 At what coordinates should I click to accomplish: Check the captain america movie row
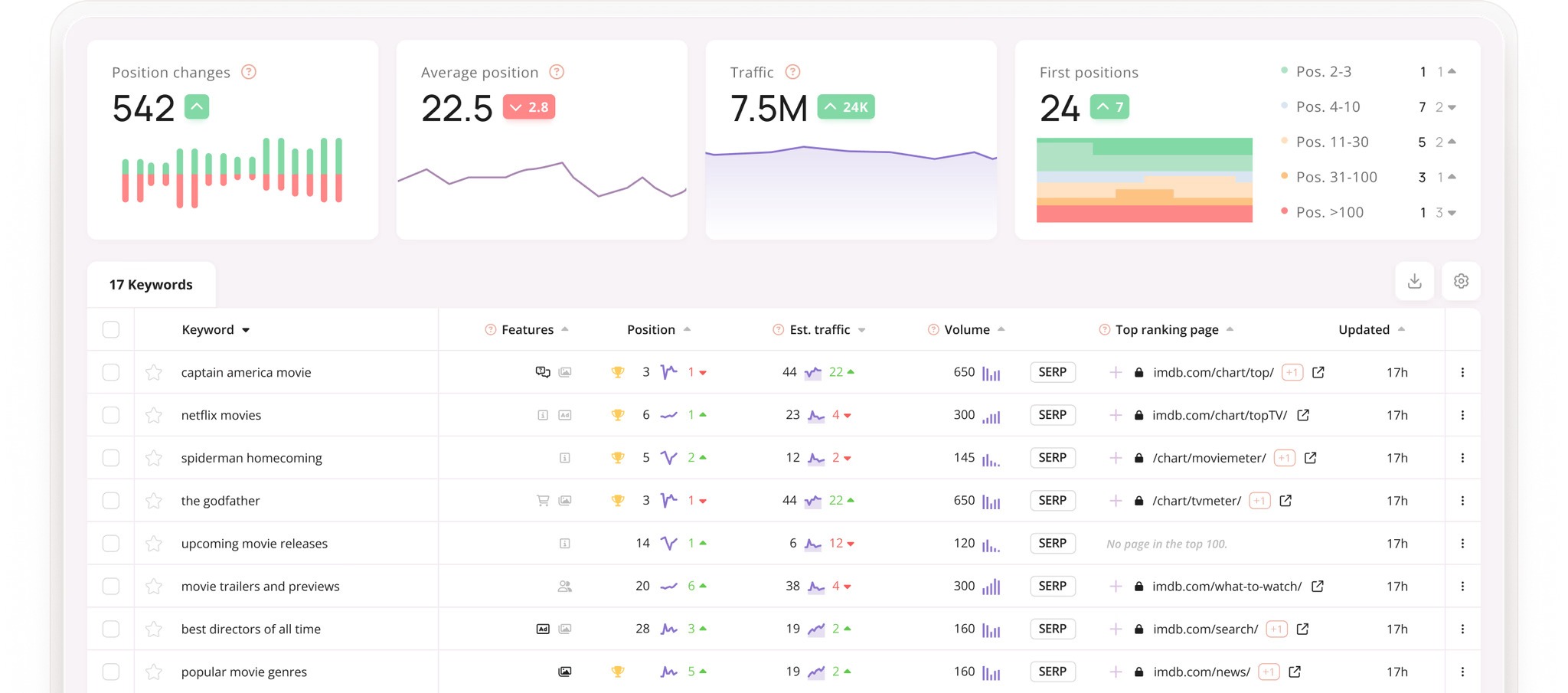[111, 372]
